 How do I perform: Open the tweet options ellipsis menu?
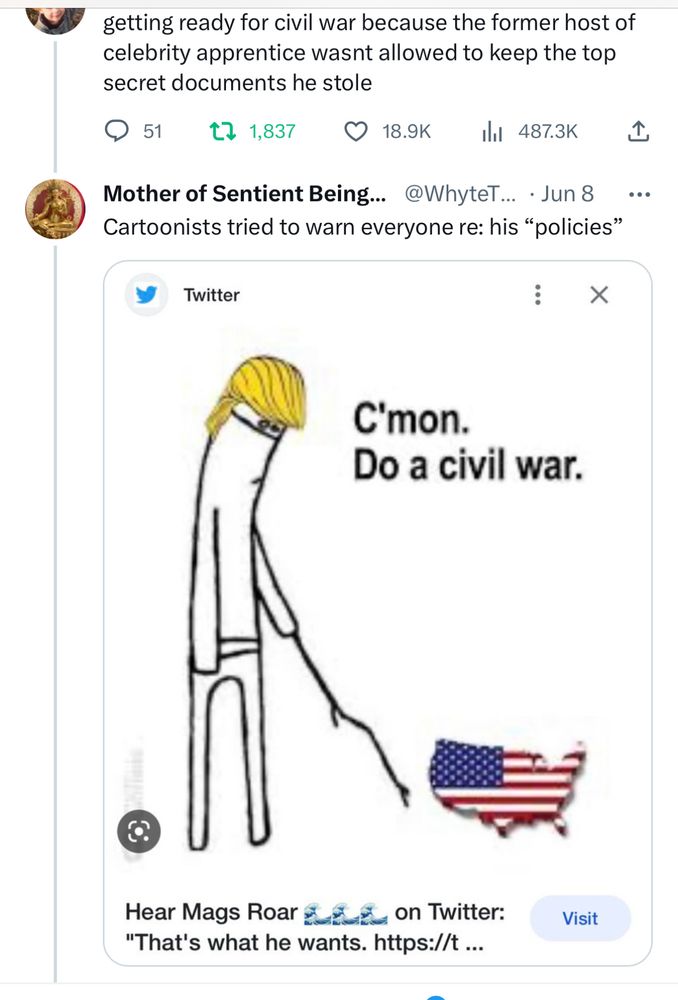click(x=637, y=192)
